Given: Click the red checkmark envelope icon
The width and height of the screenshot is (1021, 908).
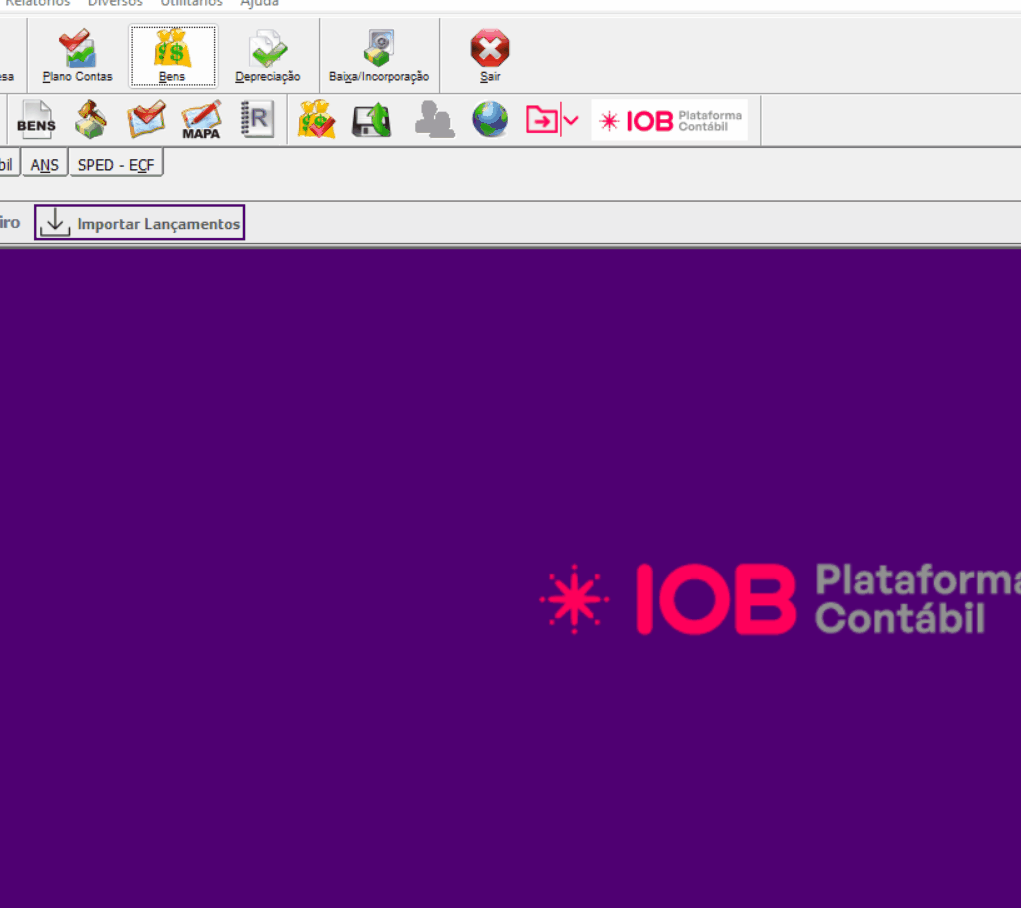Looking at the screenshot, I should (146, 121).
